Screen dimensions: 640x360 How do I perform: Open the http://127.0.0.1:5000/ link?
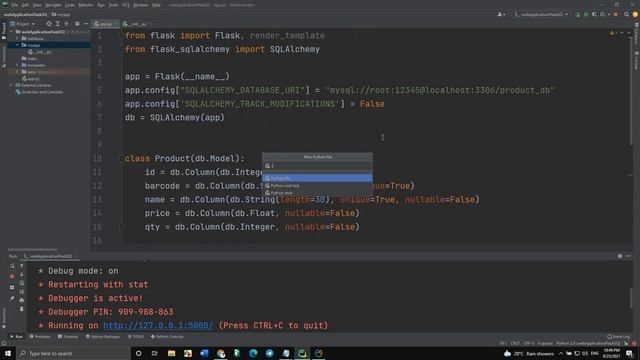[x=158, y=325]
